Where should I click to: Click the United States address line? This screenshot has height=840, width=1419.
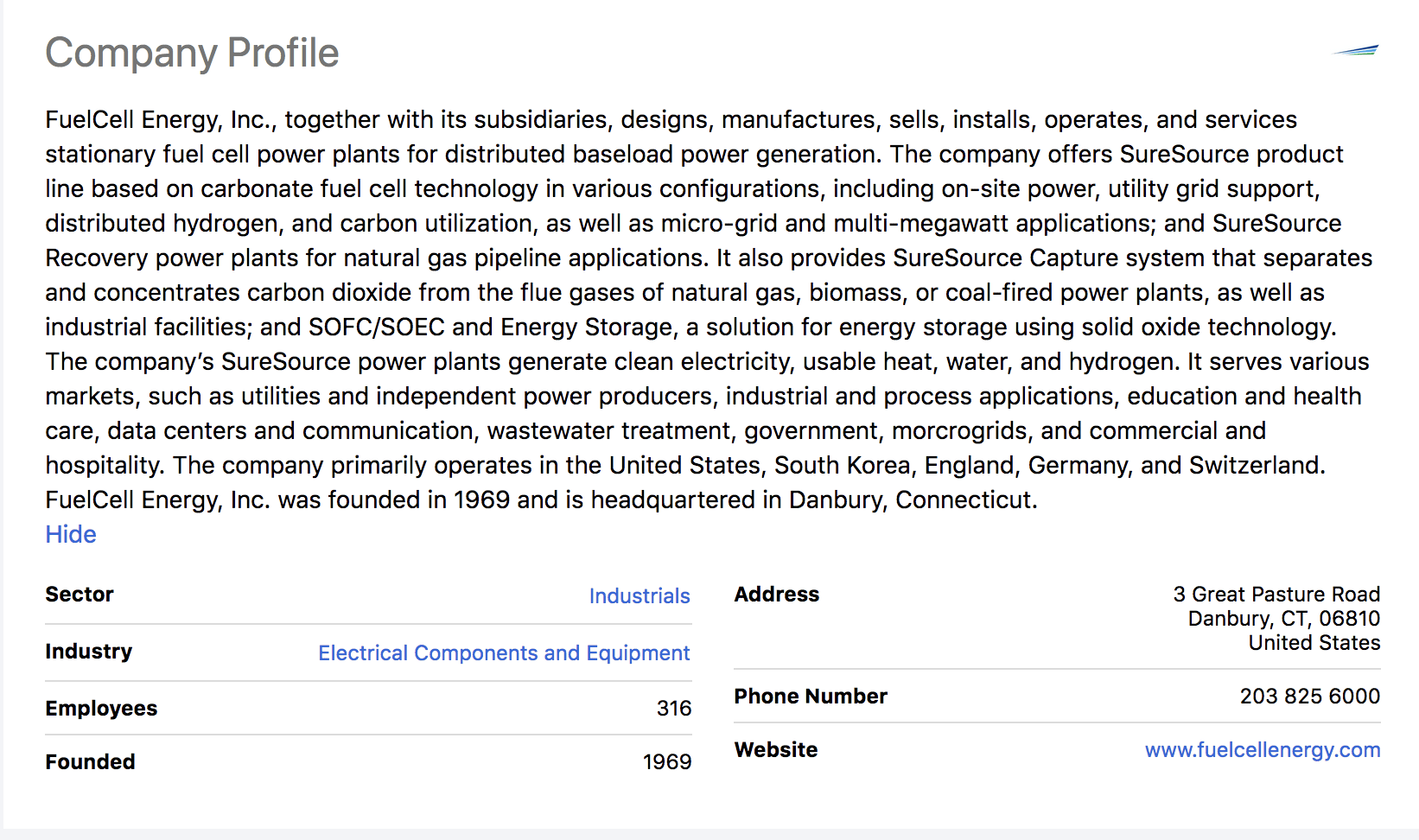pyautogui.click(x=1314, y=642)
